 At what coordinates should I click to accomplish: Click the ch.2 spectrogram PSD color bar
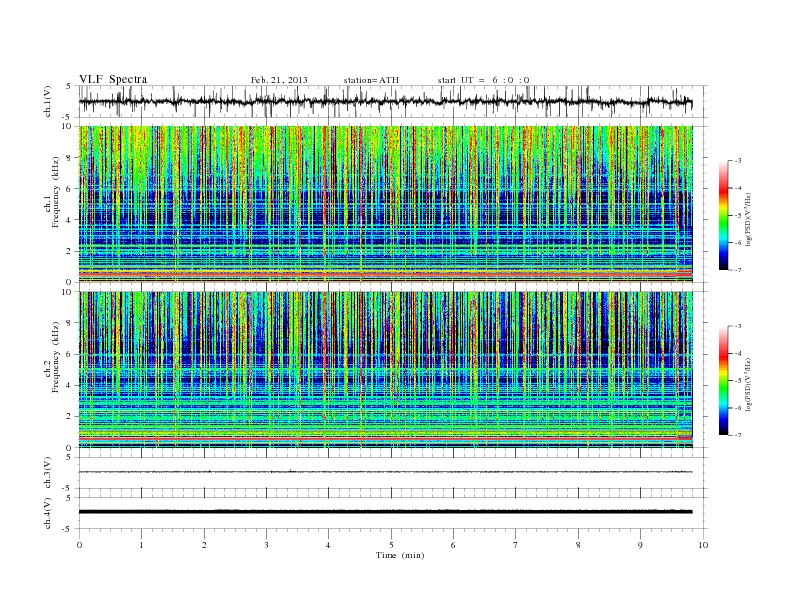(723, 381)
